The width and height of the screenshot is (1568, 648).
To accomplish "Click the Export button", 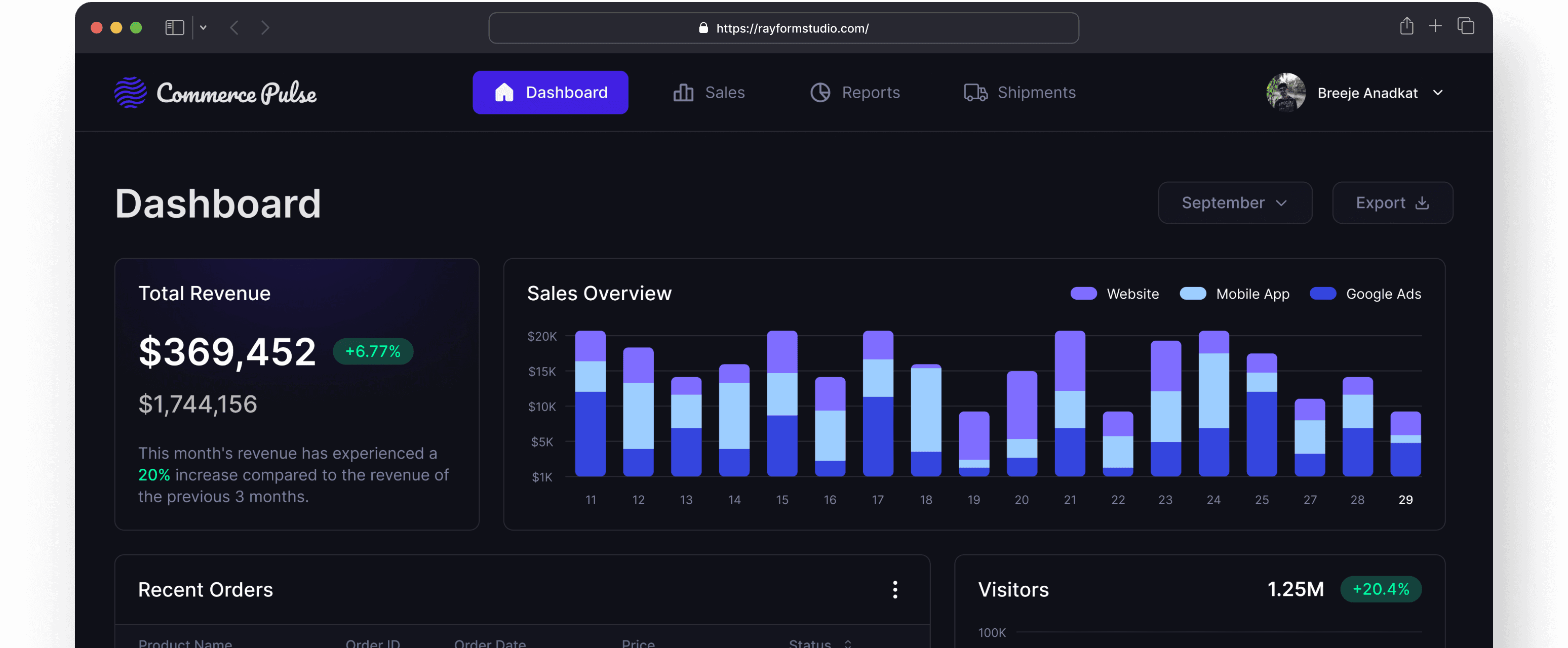I will (x=1393, y=202).
